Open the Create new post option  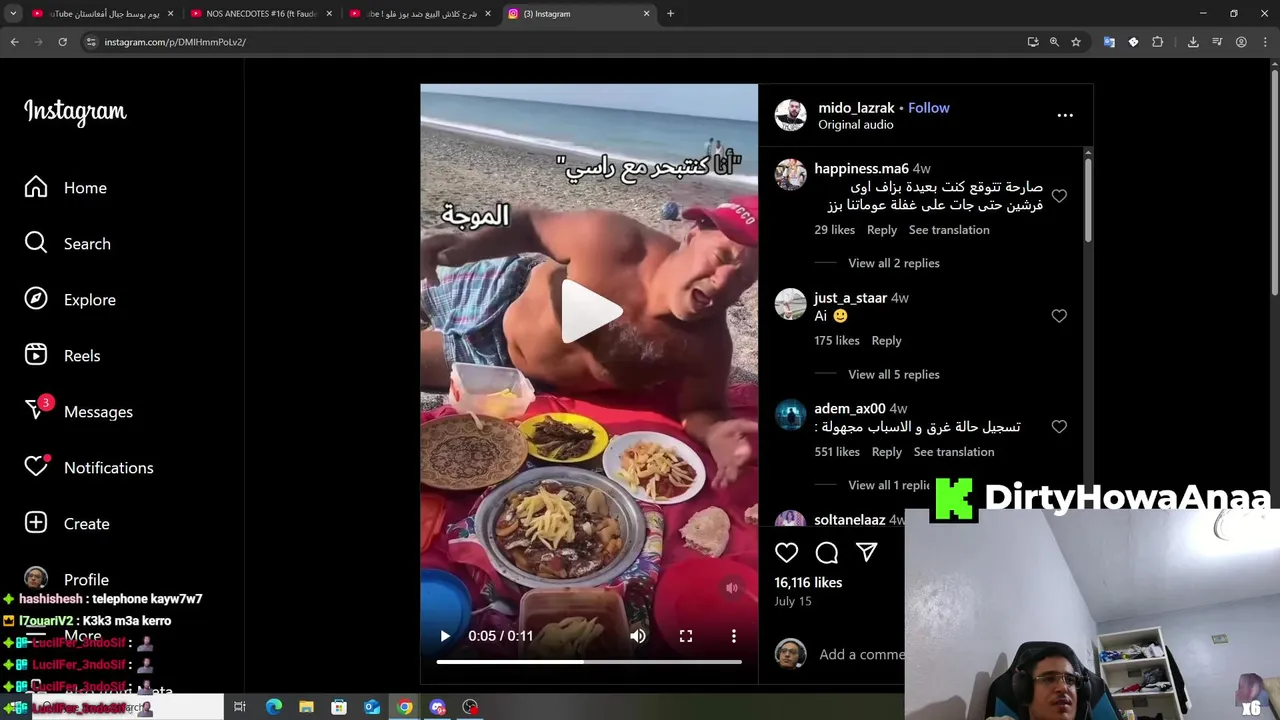coord(67,524)
